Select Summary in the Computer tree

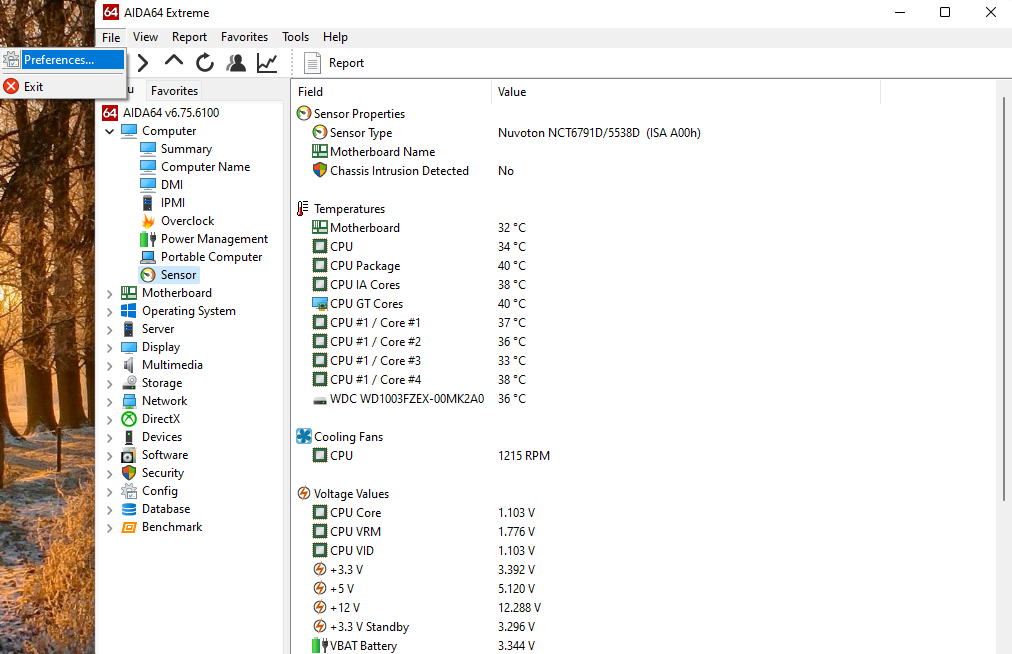click(x=186, y=148)
